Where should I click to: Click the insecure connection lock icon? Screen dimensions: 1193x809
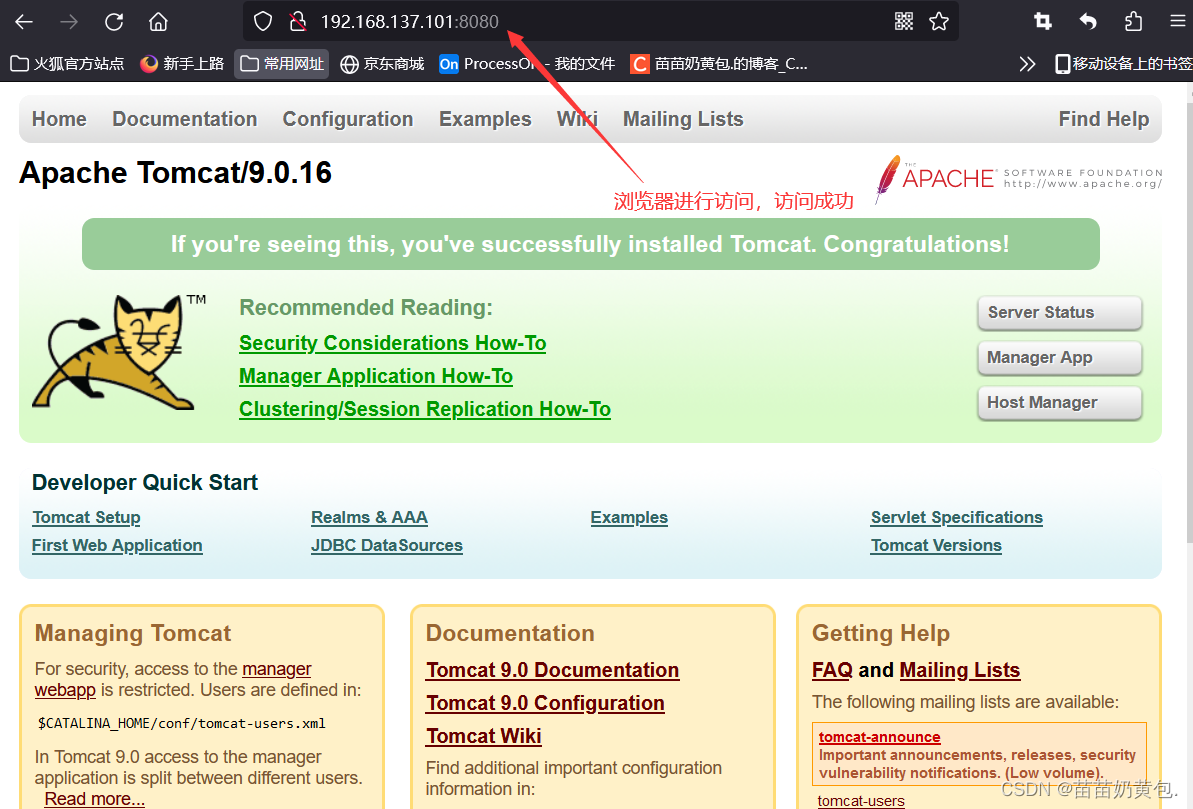298,21
